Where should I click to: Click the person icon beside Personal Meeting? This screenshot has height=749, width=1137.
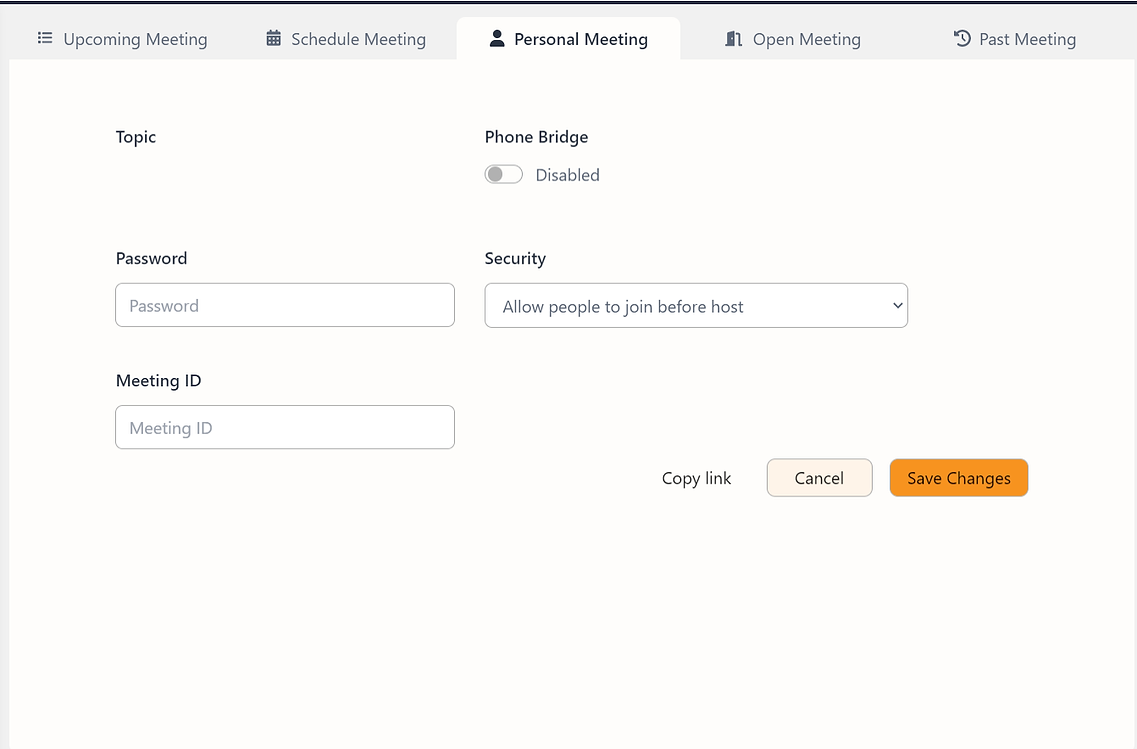click(x=497, y=38)
